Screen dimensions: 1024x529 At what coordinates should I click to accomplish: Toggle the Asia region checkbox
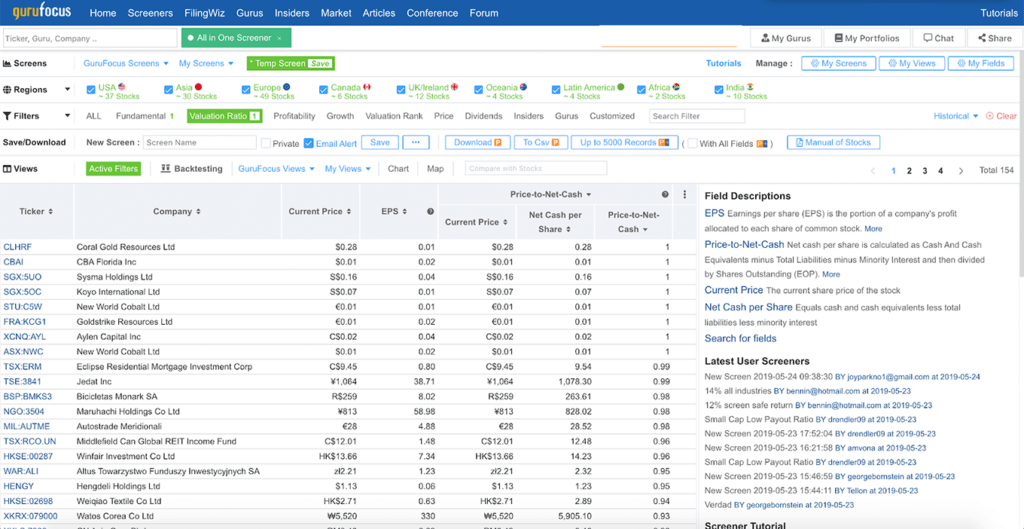168,89
